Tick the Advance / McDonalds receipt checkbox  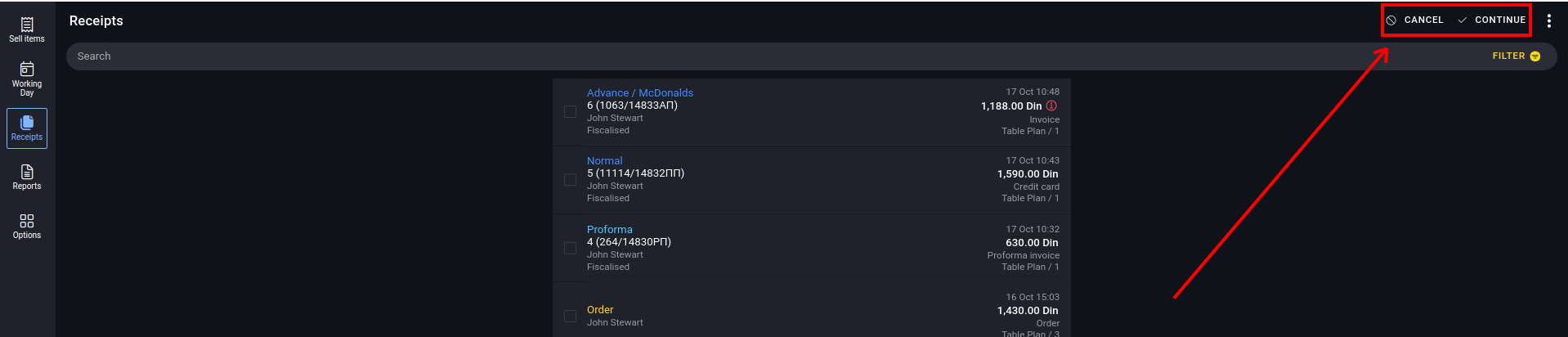[570, 111]
